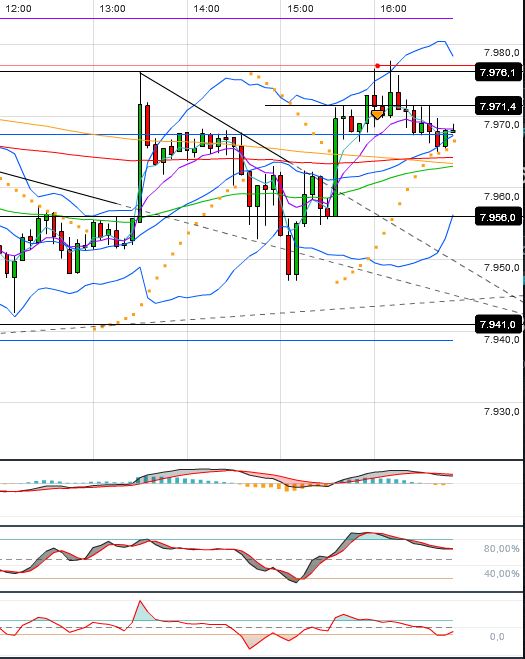Click the 13:00 time axis label

(x=112, y=8)
